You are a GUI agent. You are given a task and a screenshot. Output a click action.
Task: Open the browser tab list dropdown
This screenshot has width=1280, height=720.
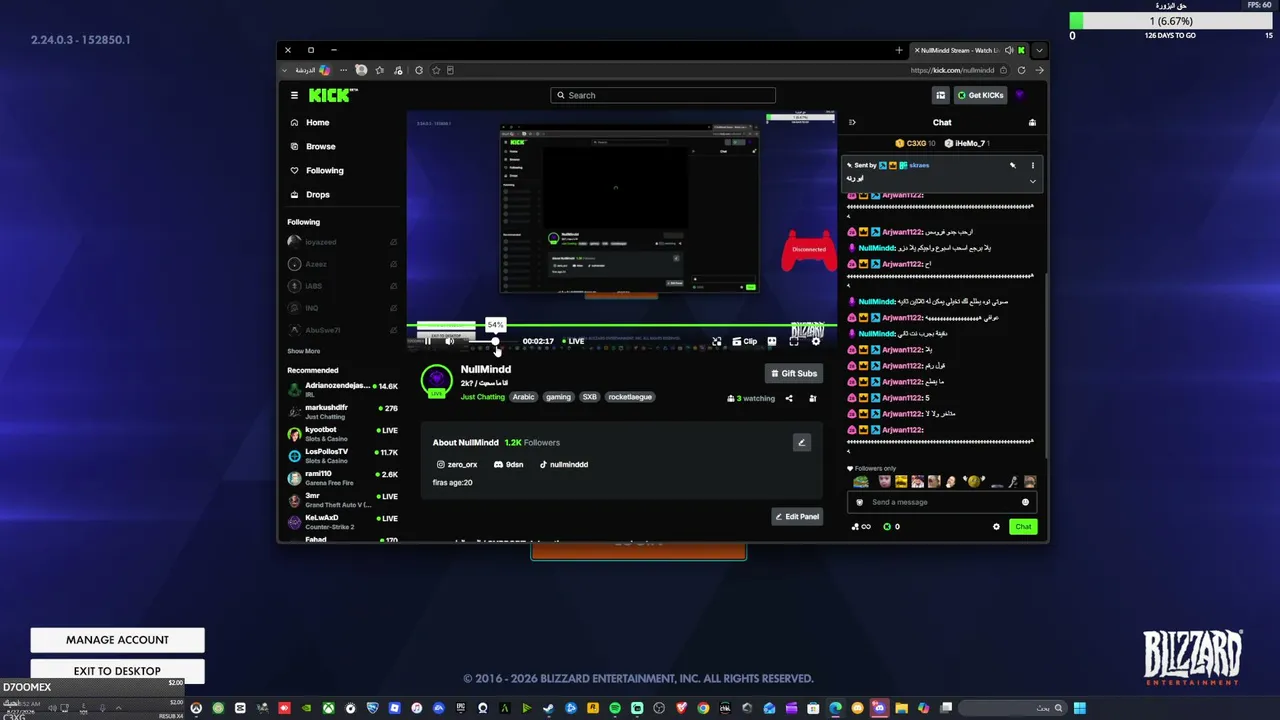point(1039,50)
